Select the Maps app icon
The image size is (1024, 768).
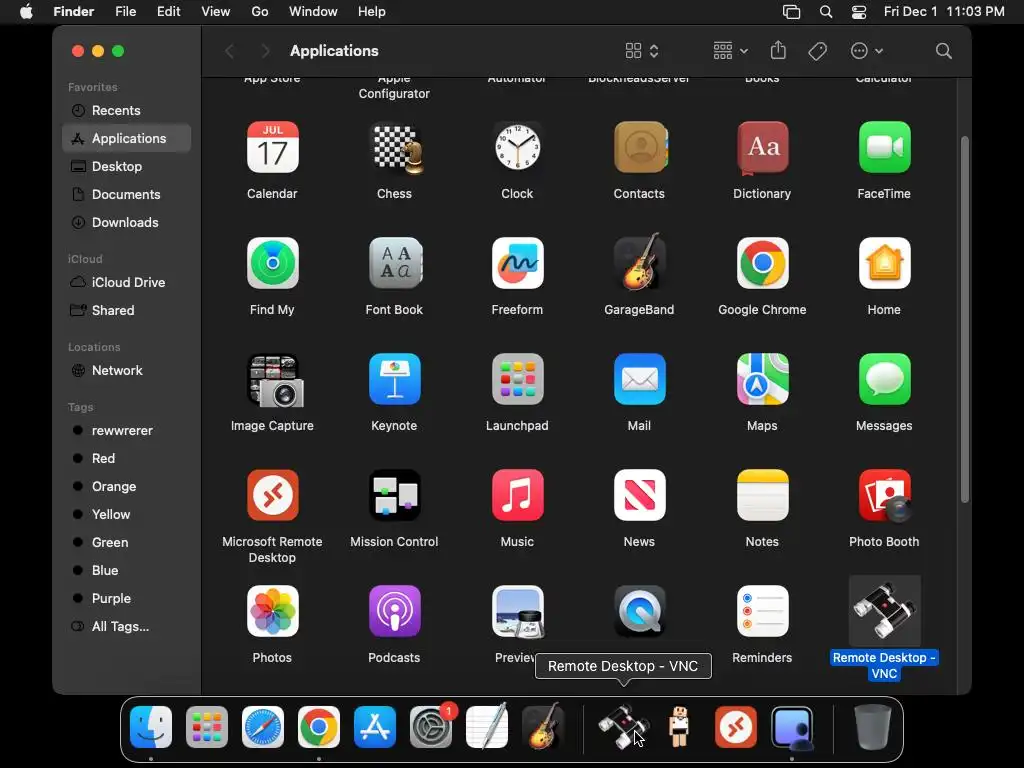pyautogui.click(x=762, y=379)
